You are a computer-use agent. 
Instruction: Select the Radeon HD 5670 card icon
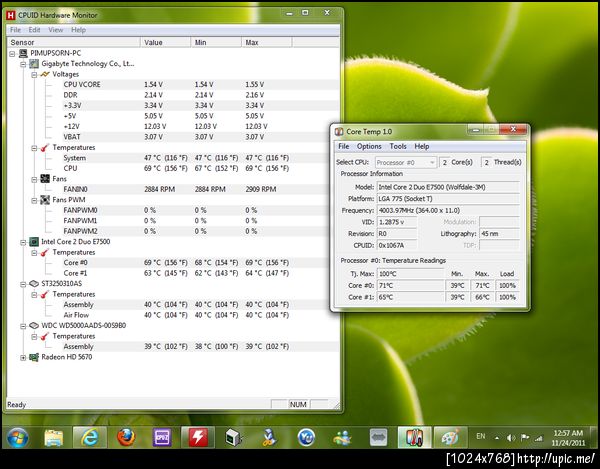[x=34, y=357]
